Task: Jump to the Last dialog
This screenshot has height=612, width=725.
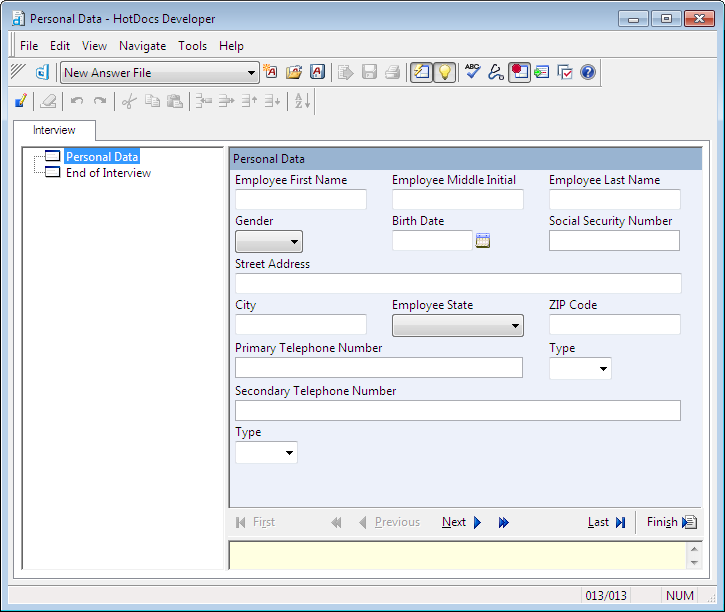Action: click(x=607, y=522)
